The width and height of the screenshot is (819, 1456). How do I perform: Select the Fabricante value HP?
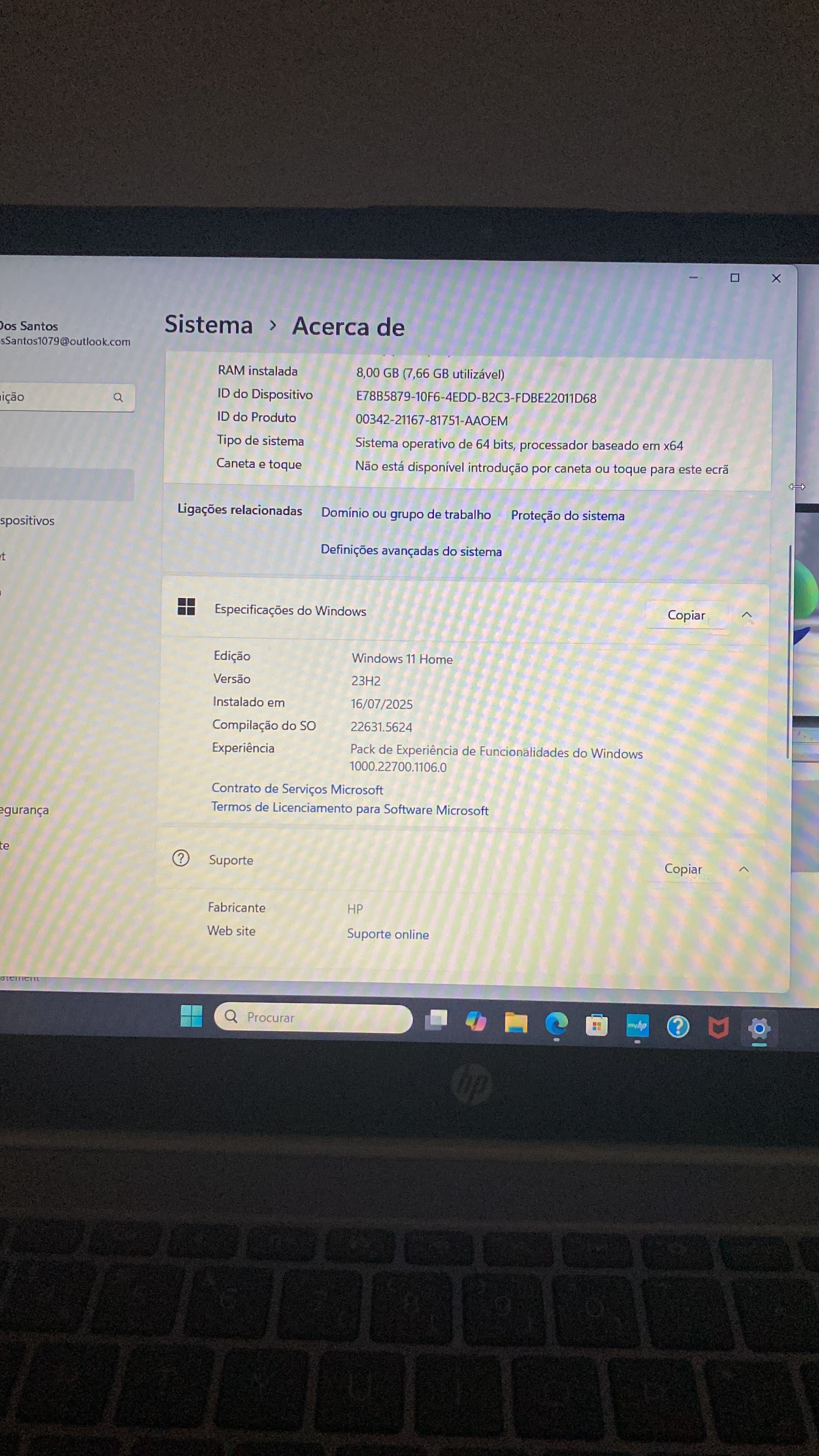coord(355,909)
